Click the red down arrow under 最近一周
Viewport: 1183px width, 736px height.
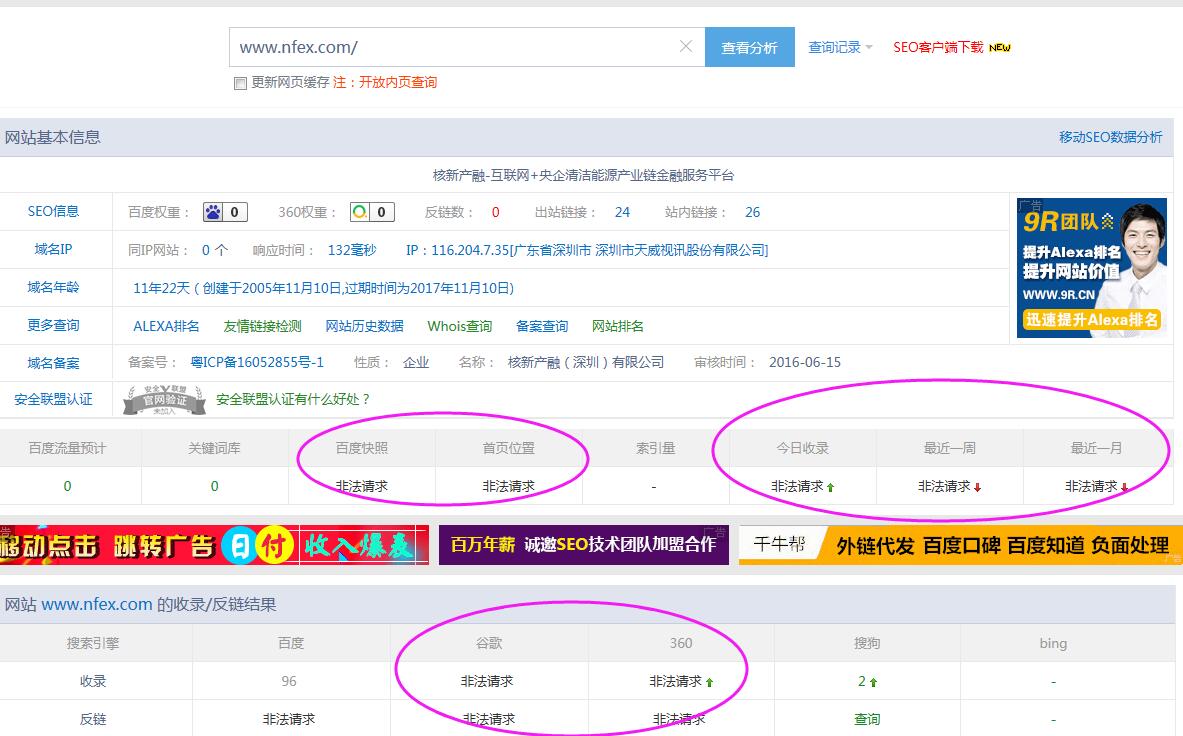coord(978,488)
